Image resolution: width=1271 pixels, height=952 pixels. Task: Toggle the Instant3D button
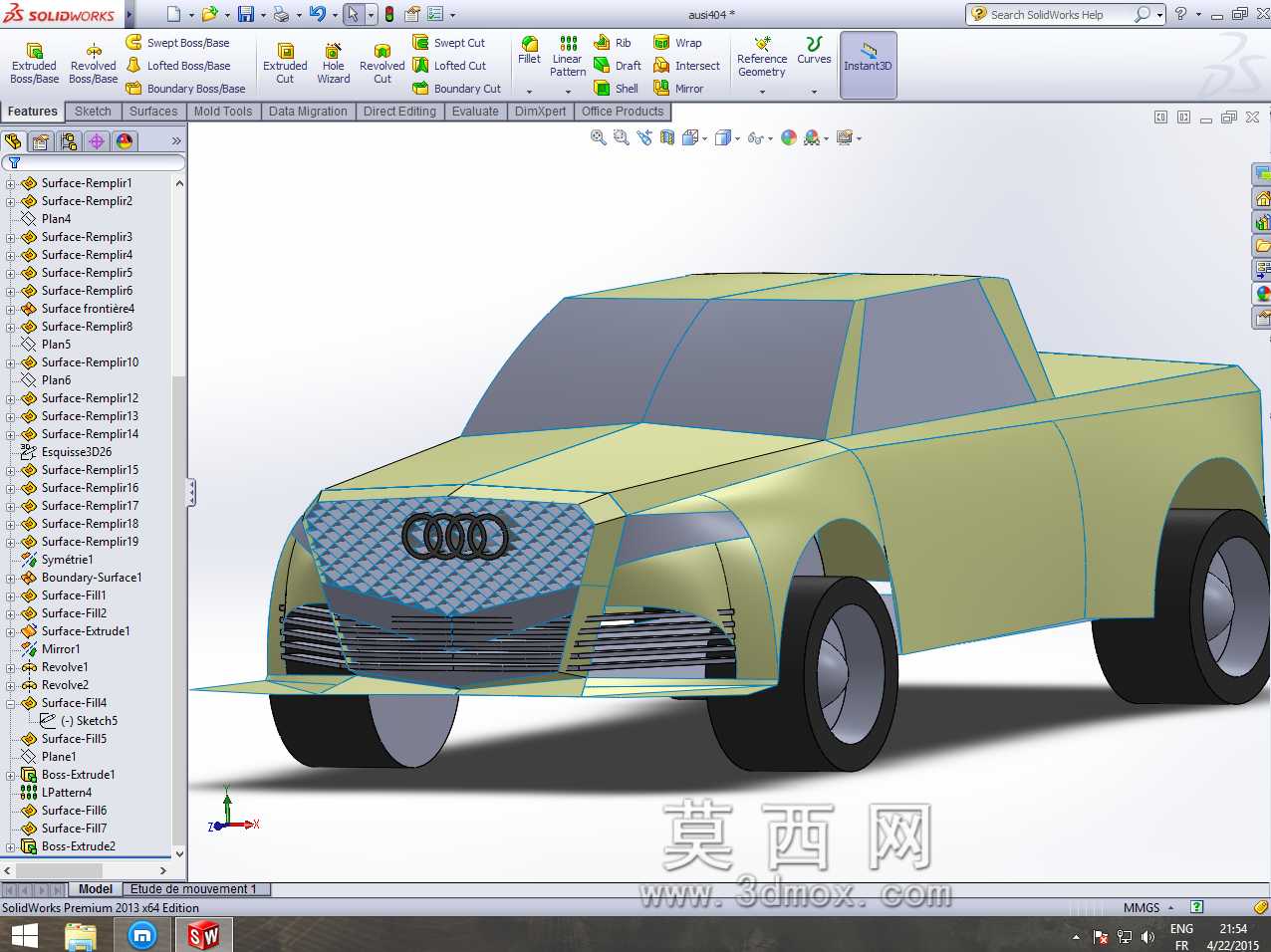[869, 65]
